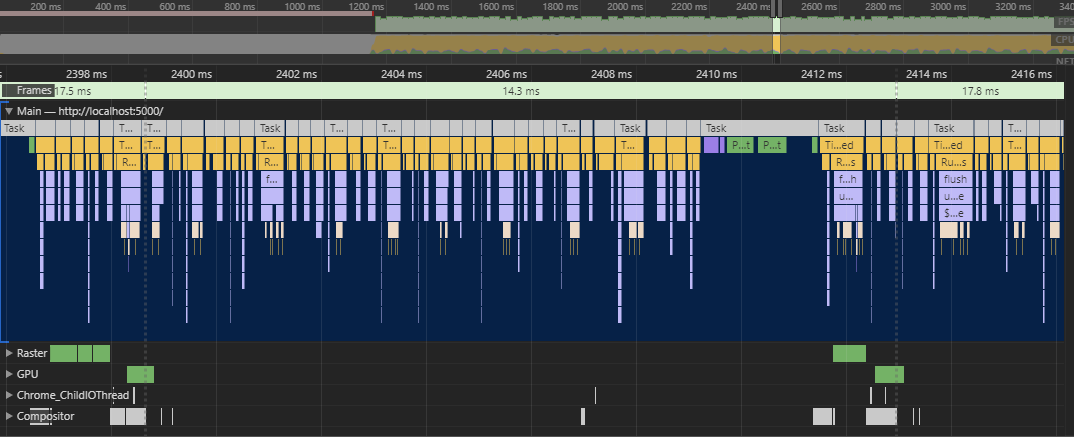Select the f...h function block
The width and height of the screenshot is (1074, 437).
pos(847,180)
